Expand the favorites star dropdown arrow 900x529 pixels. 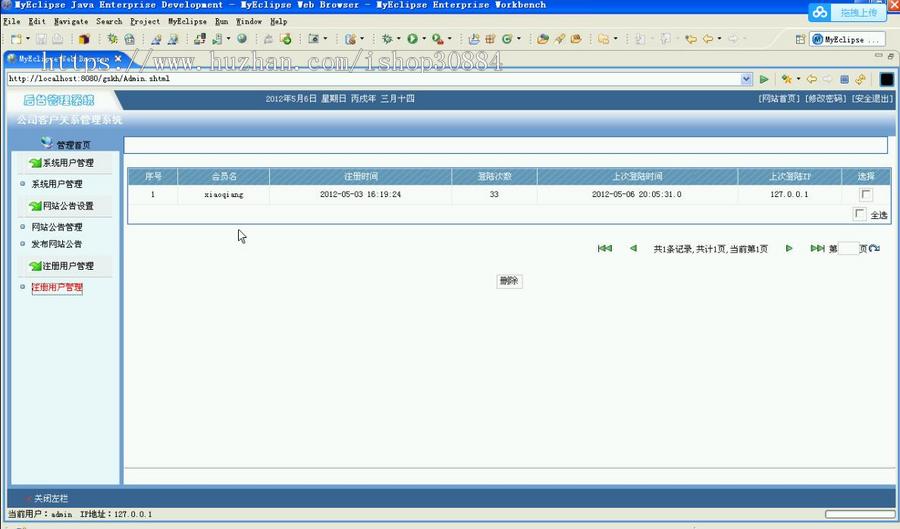798,79
